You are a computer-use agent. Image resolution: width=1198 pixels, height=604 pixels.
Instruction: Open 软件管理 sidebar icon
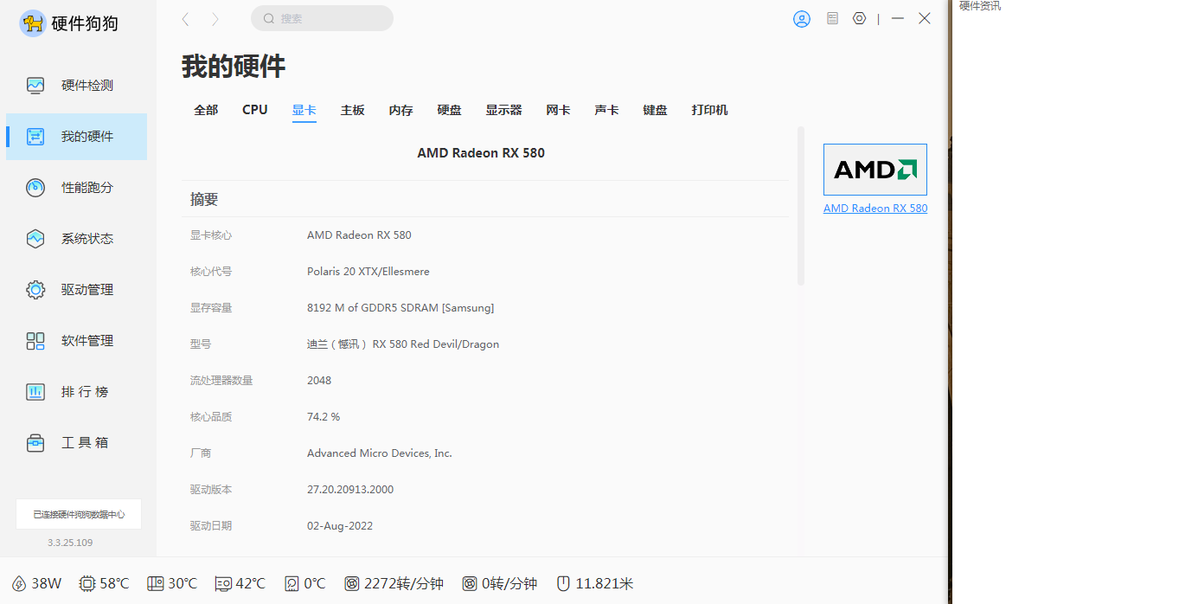pos(35,341)
